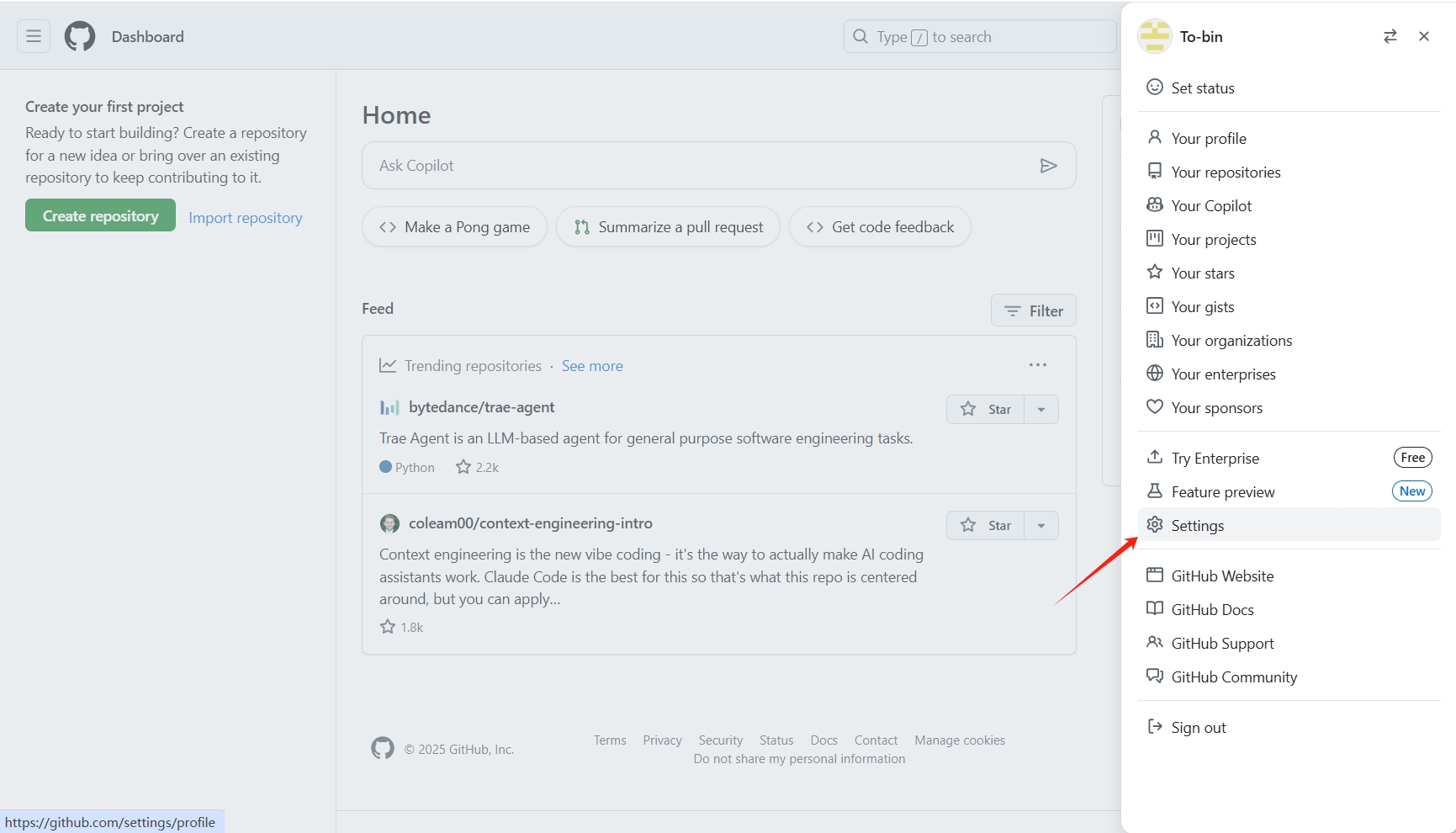The width and height of the screenshot is (1456, 833).
Task: Click the sign out arrow icon
Action: pyautogui.click(x=1155, y=727)
